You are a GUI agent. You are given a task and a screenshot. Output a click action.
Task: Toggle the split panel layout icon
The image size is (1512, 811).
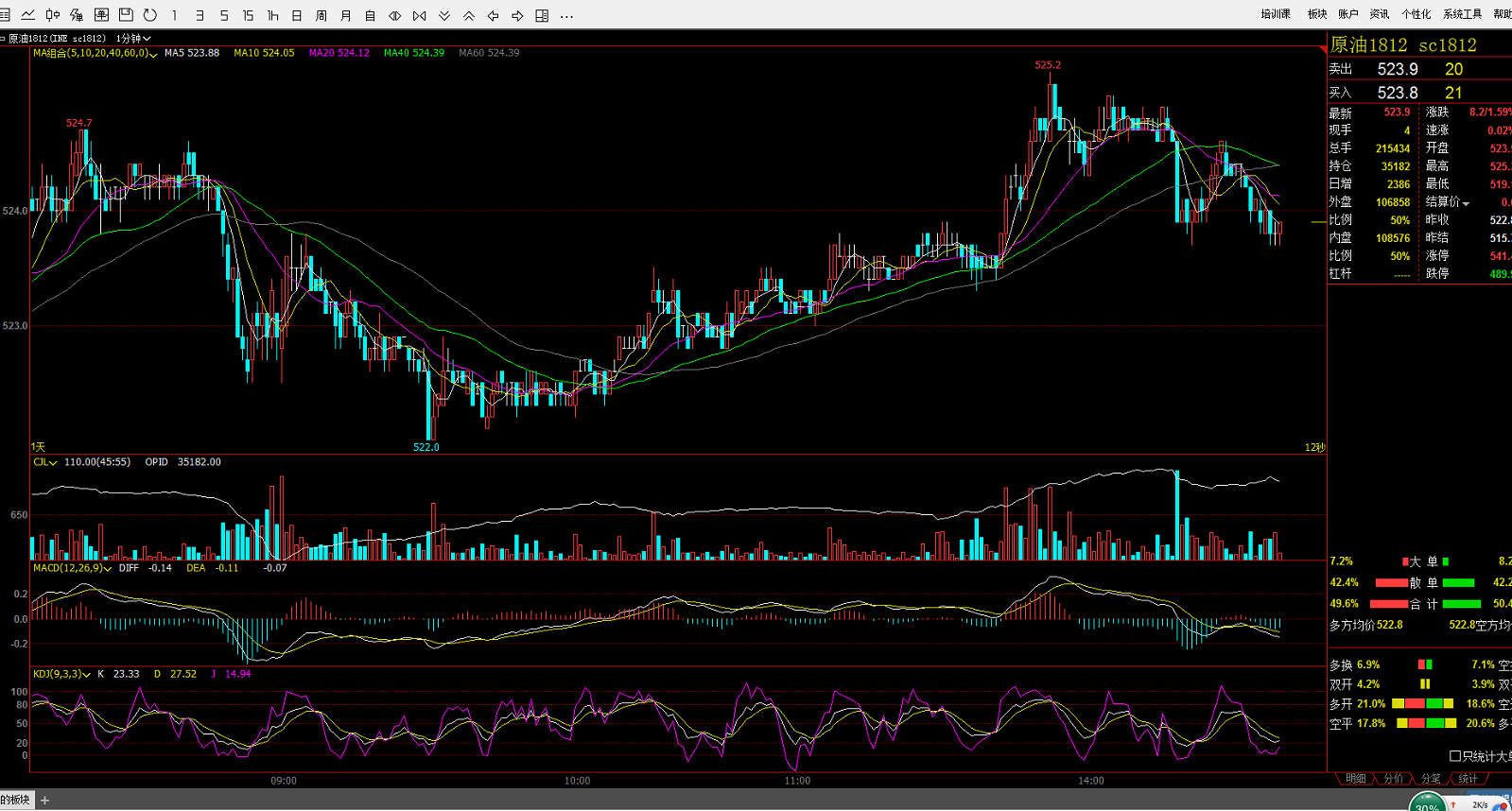542,16
